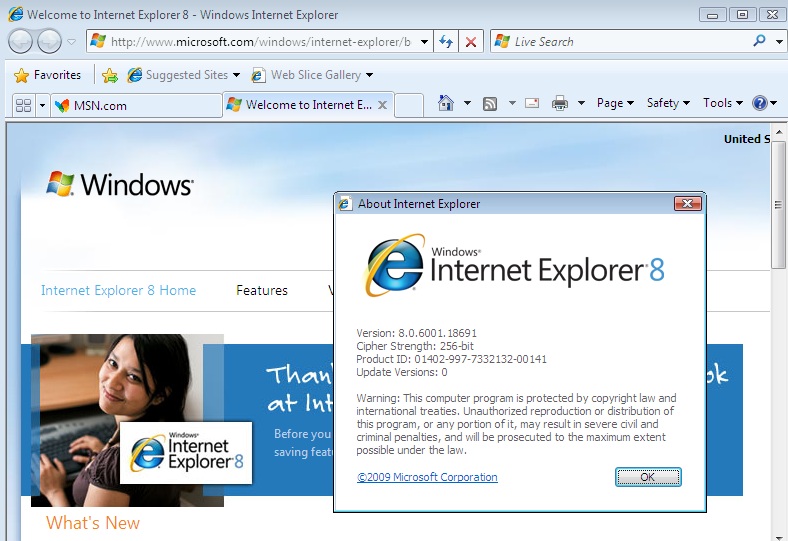This screenshot has height=541, width=788.
Task: Go back with the Back arrow button
Action: (x=21, y=42)
